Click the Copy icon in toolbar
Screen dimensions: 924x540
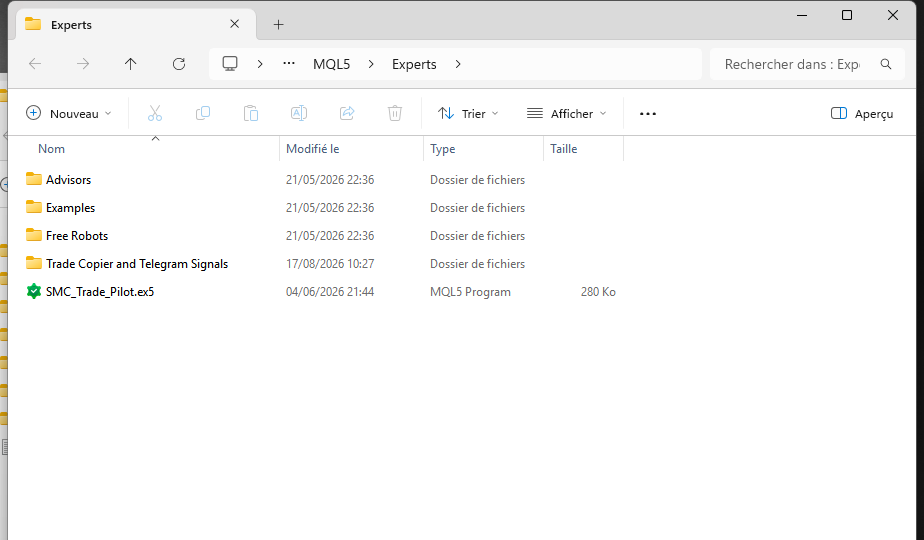(x=203, y=113)
